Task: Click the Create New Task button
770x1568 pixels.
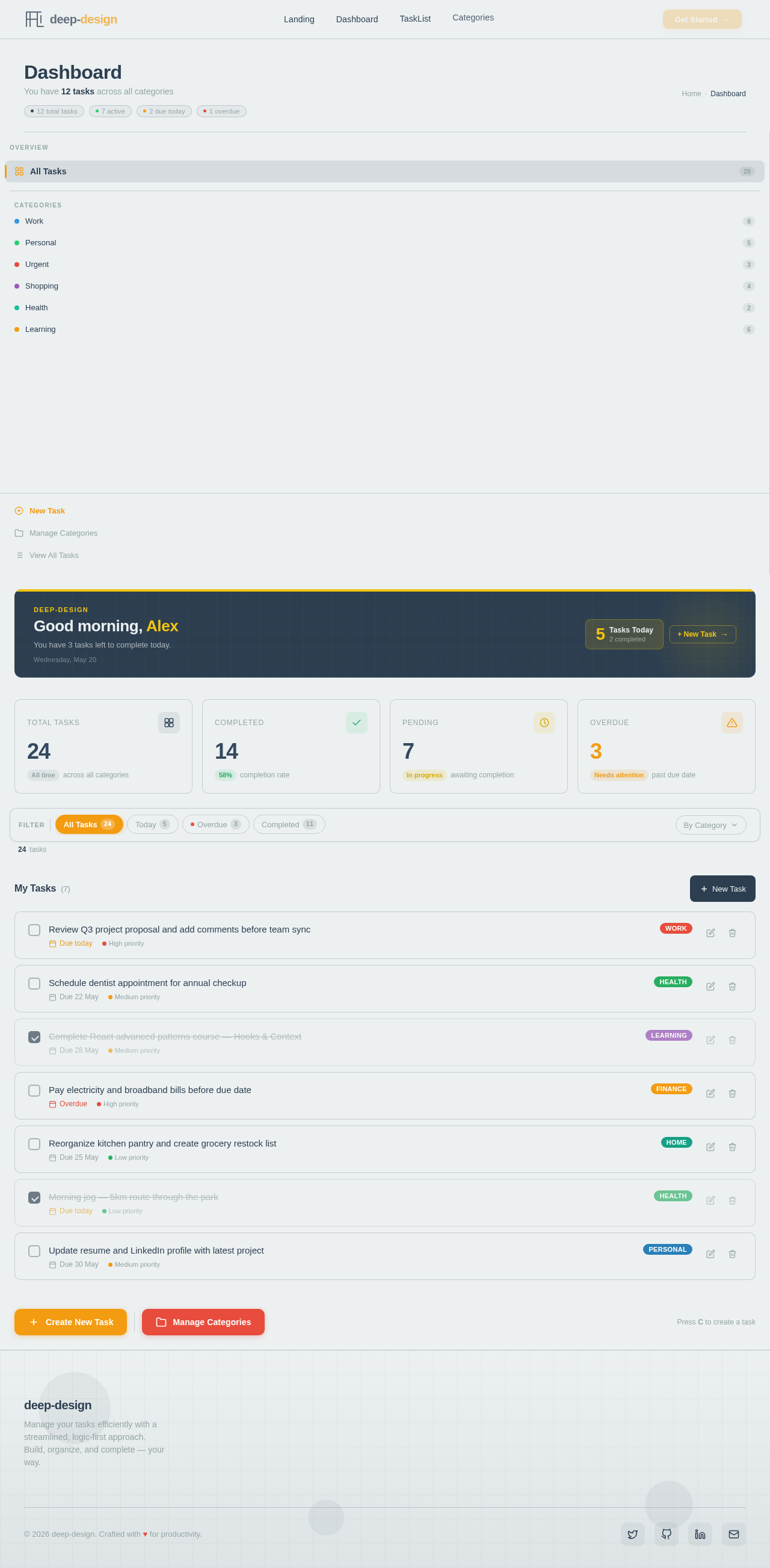Action: point(70,1322)
